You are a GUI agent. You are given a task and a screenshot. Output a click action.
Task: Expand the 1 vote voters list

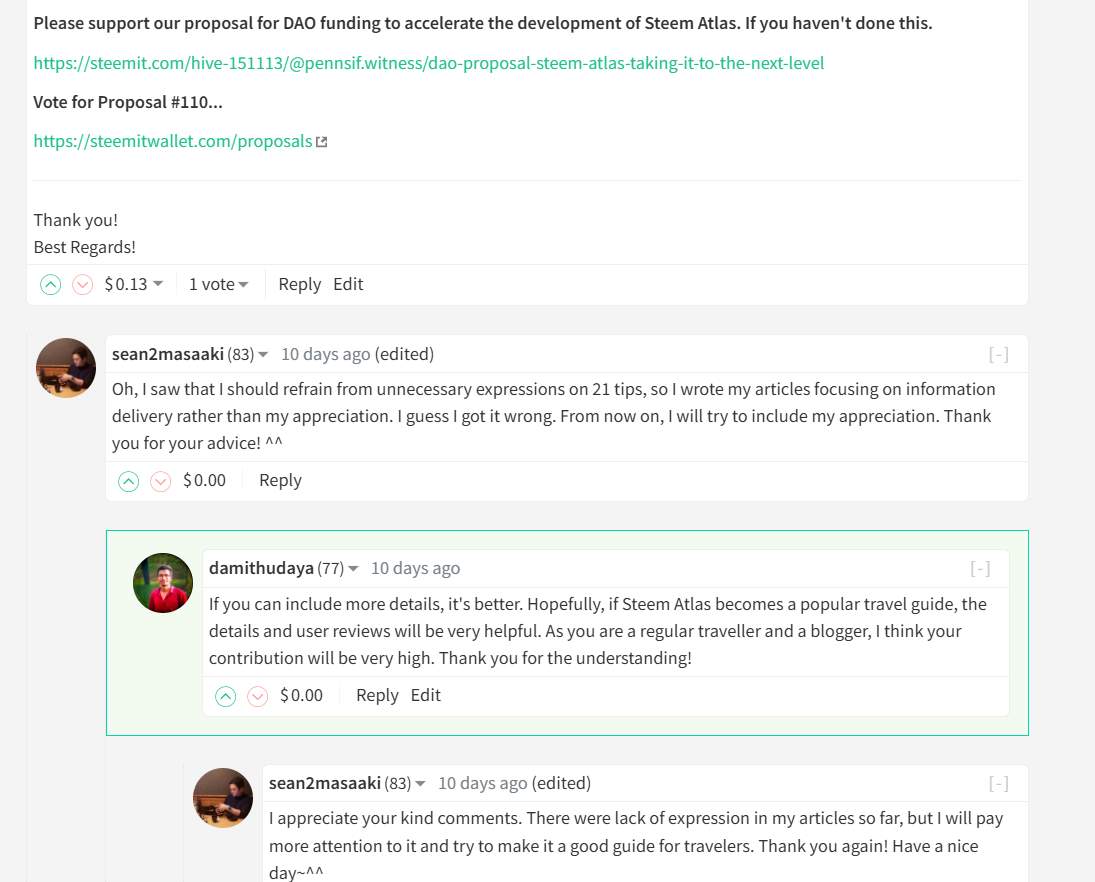coord(219,284)
